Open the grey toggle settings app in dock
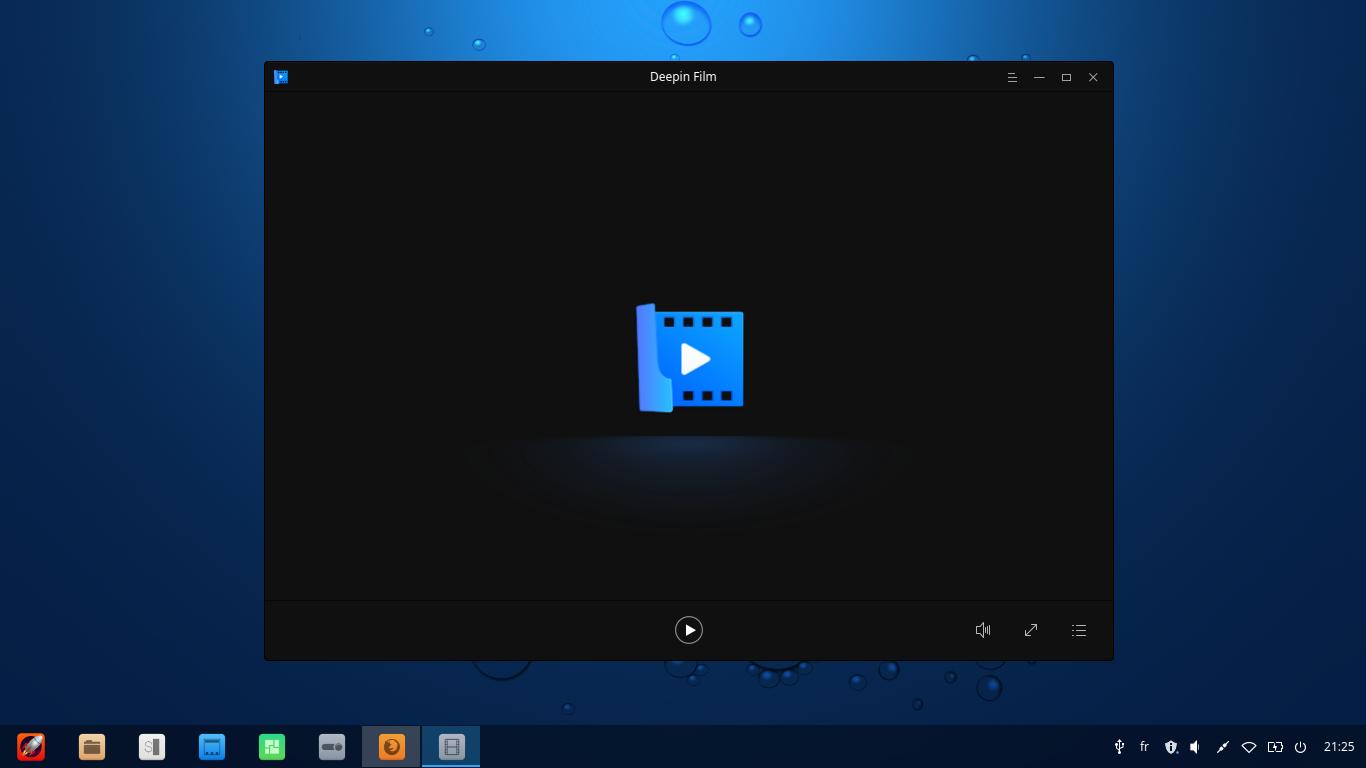Screen dimensions: 1366x768 [x=332, y=747]
